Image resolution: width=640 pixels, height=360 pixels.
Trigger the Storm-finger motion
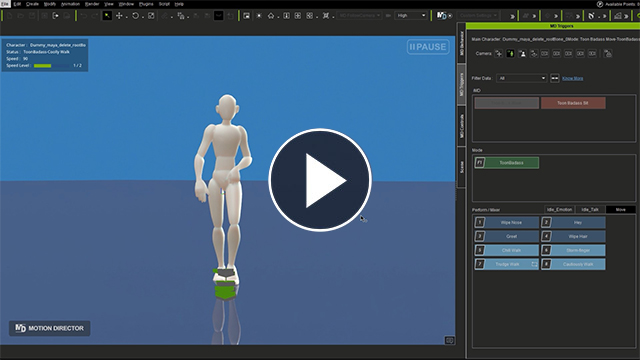click(573, 250)
